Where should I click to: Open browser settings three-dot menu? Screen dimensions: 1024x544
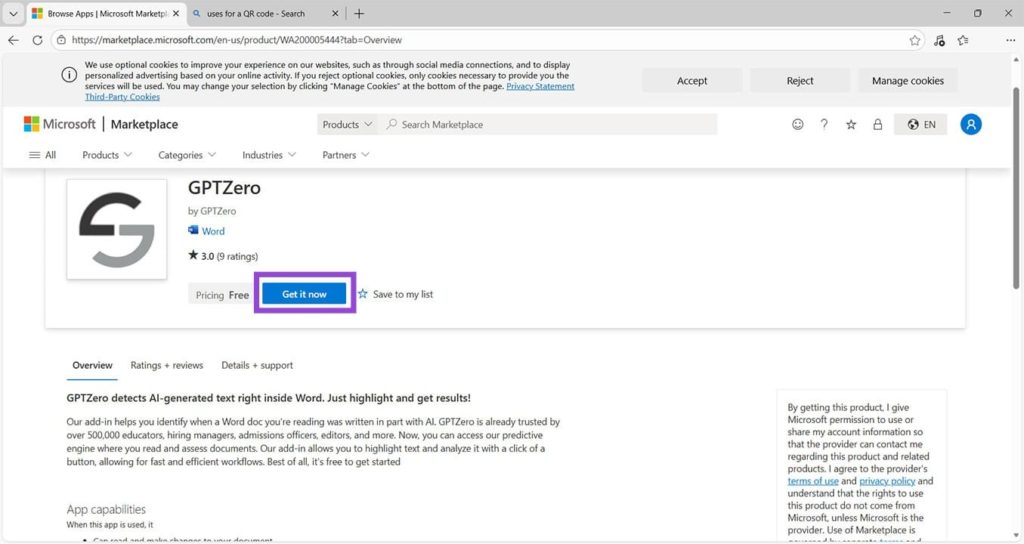[1010, 40]
